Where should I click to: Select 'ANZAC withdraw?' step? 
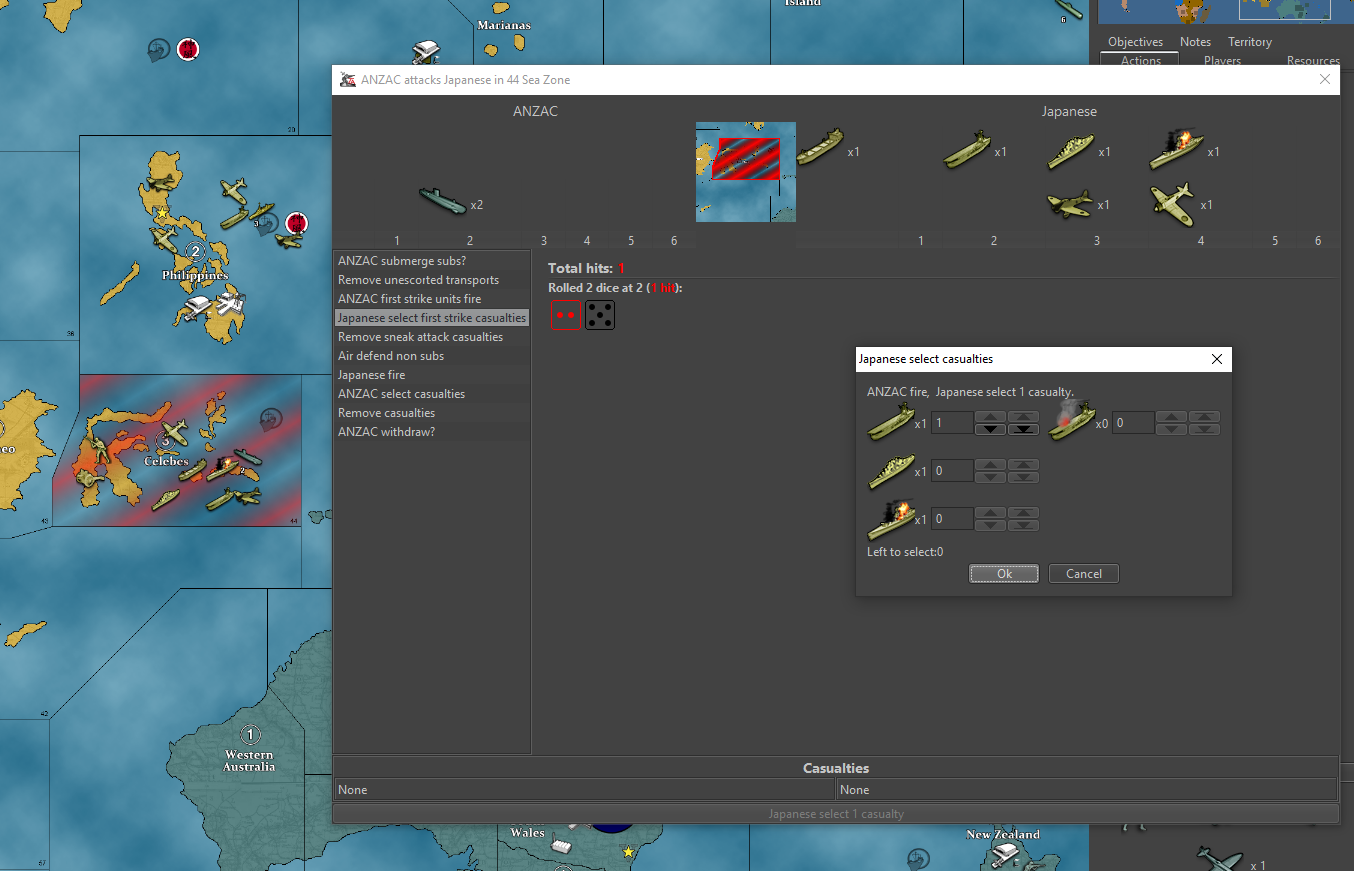click(x=431, y=432)
